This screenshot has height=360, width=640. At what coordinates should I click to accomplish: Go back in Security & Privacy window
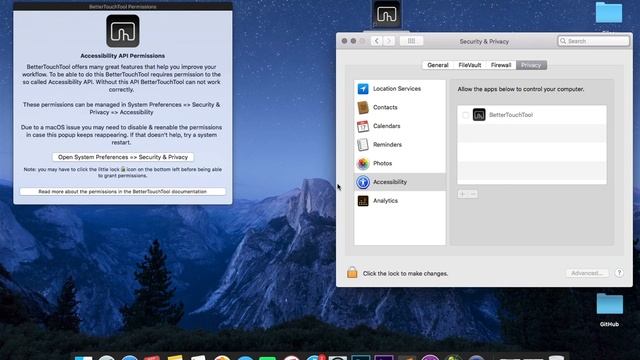click(x=377, y=41)
